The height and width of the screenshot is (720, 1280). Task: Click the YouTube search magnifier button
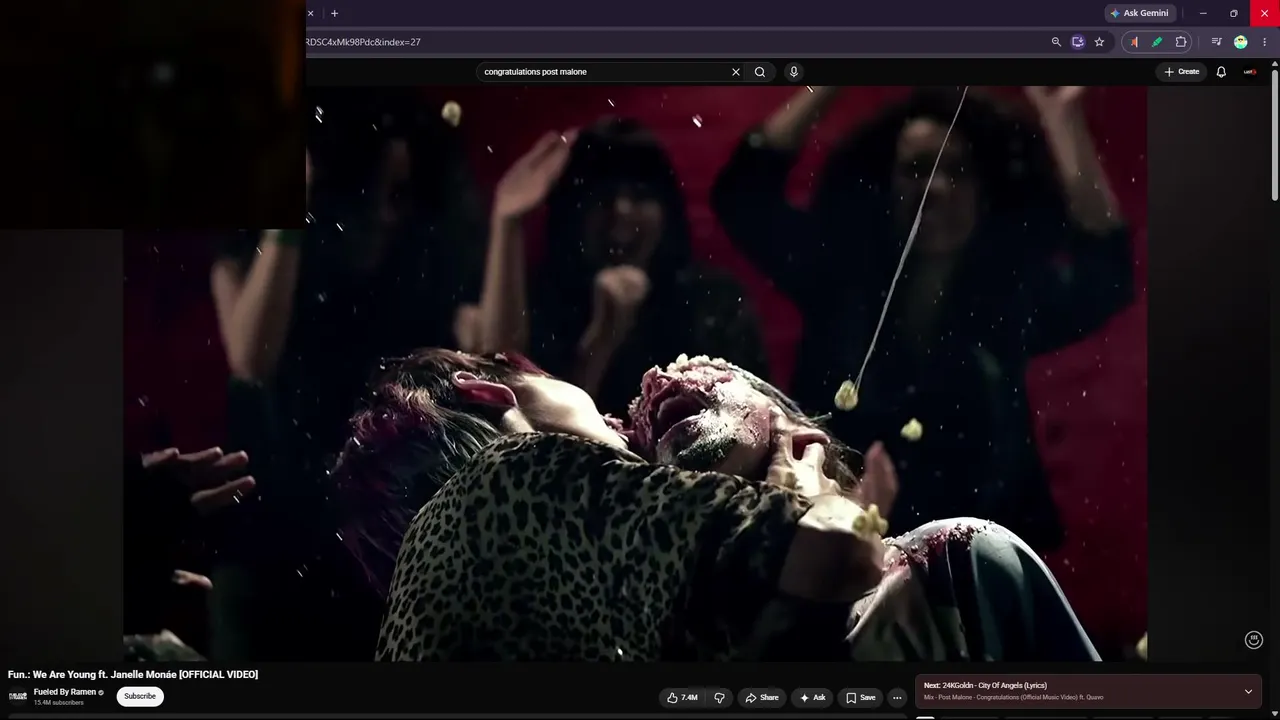(760, 72)
